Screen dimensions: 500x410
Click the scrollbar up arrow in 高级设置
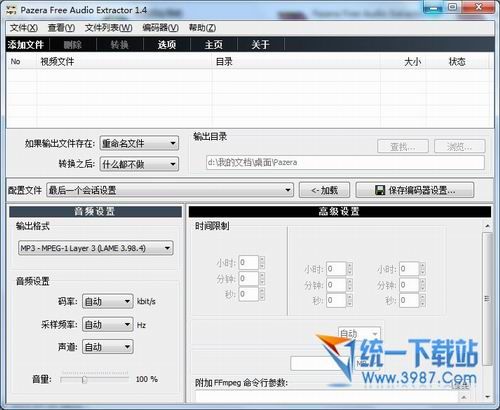pyautogui.click(x=487, y=226)
